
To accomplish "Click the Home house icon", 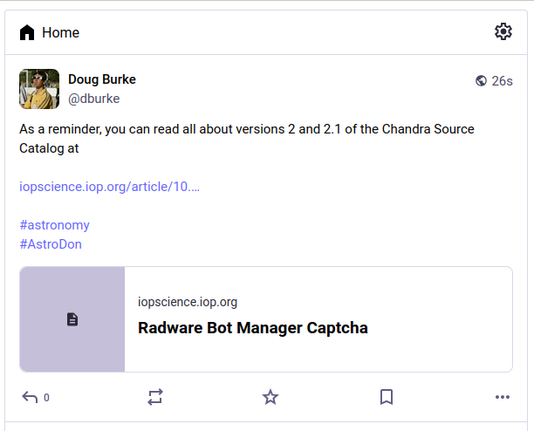I will (27, 33).
